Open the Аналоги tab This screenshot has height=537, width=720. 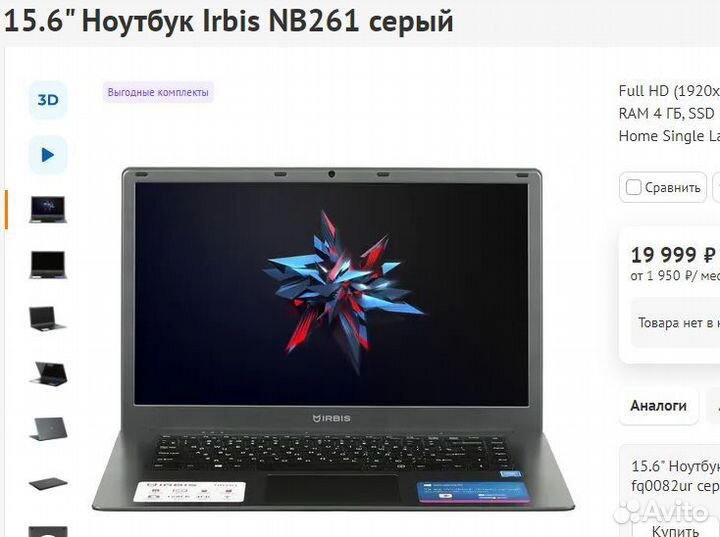coord(658,406)
